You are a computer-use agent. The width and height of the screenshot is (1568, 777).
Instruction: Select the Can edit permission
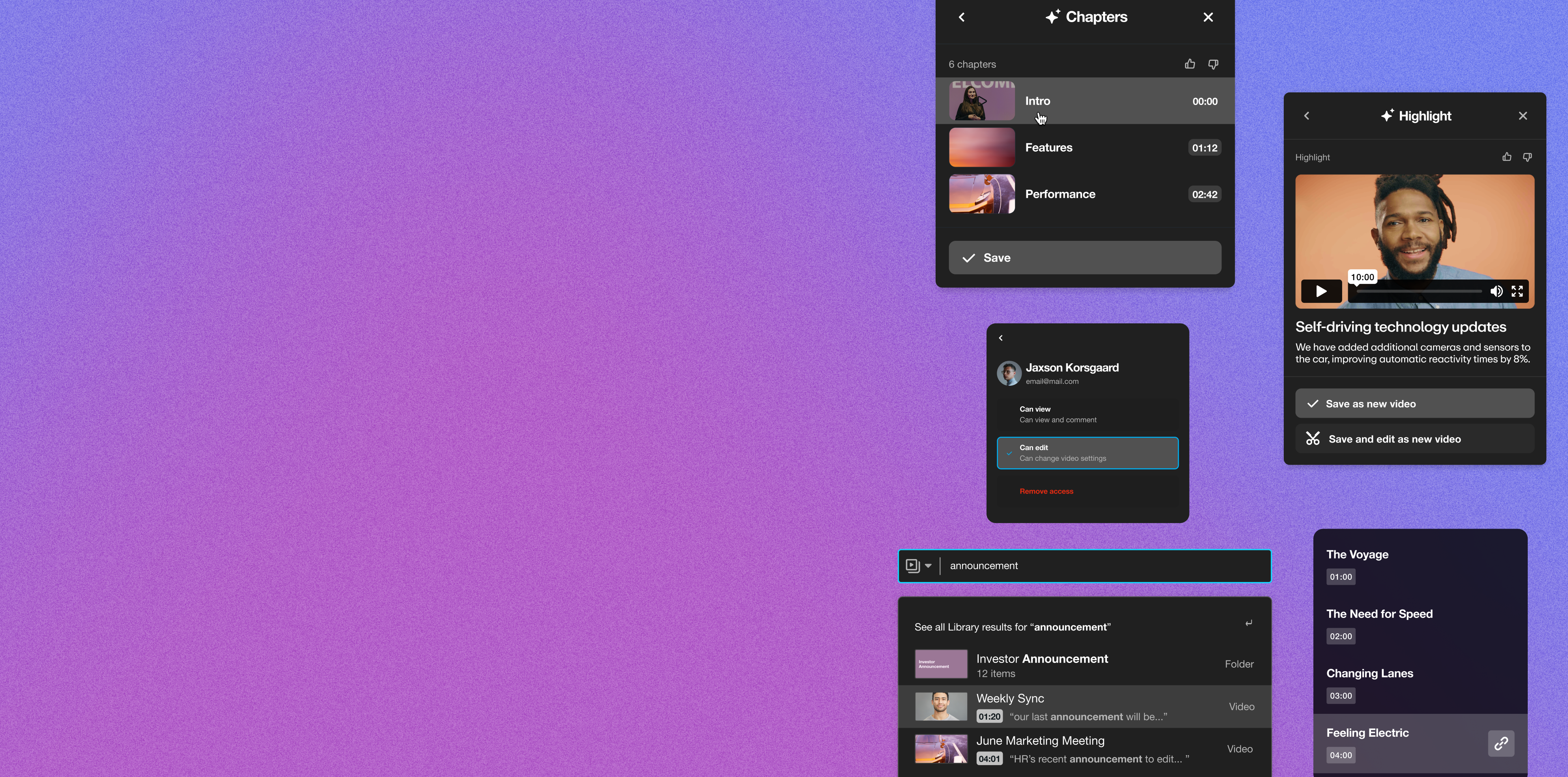click(1087, 453)
